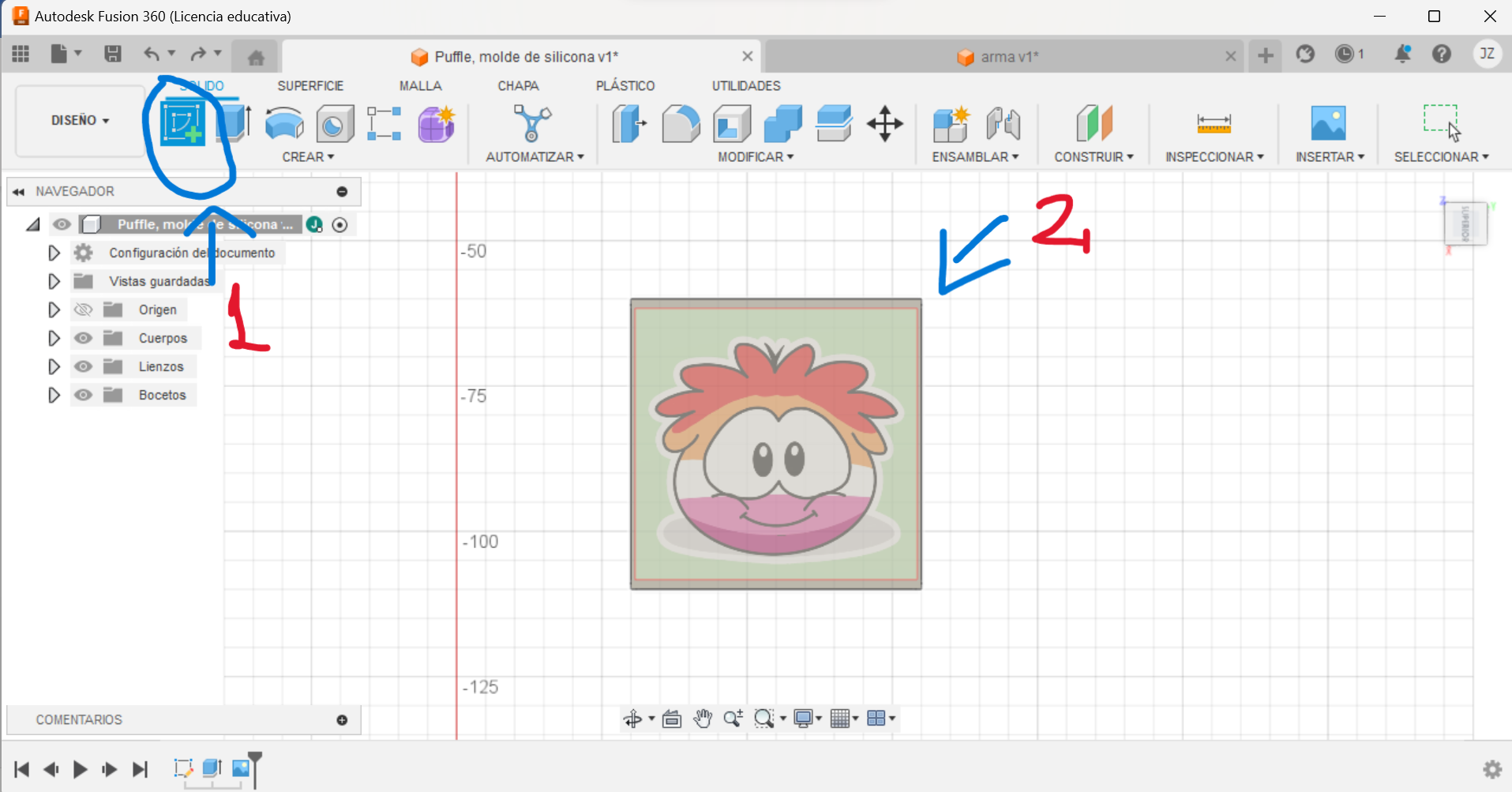
Task: Click the Select window tool icon
Action: pos(1442,122)
